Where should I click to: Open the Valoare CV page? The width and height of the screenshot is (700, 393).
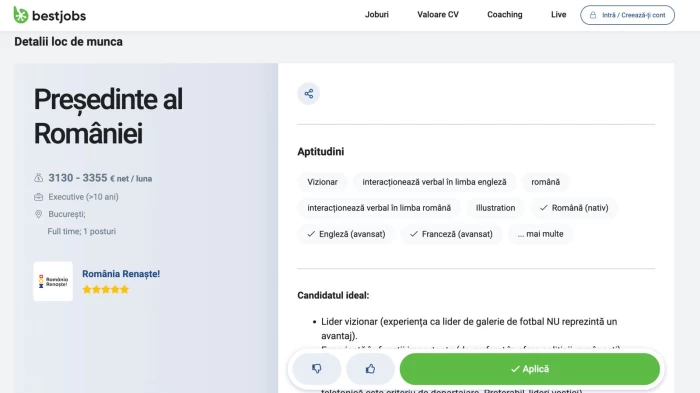pyautogui.click(x=438, y=15)
